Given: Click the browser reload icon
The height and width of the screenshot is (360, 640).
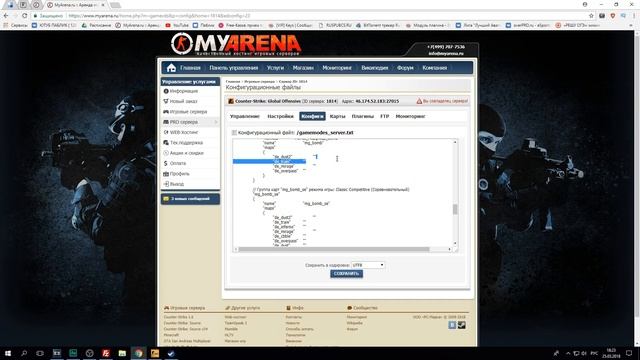Looking at the screenshot, I should click(x=24, y=16).
